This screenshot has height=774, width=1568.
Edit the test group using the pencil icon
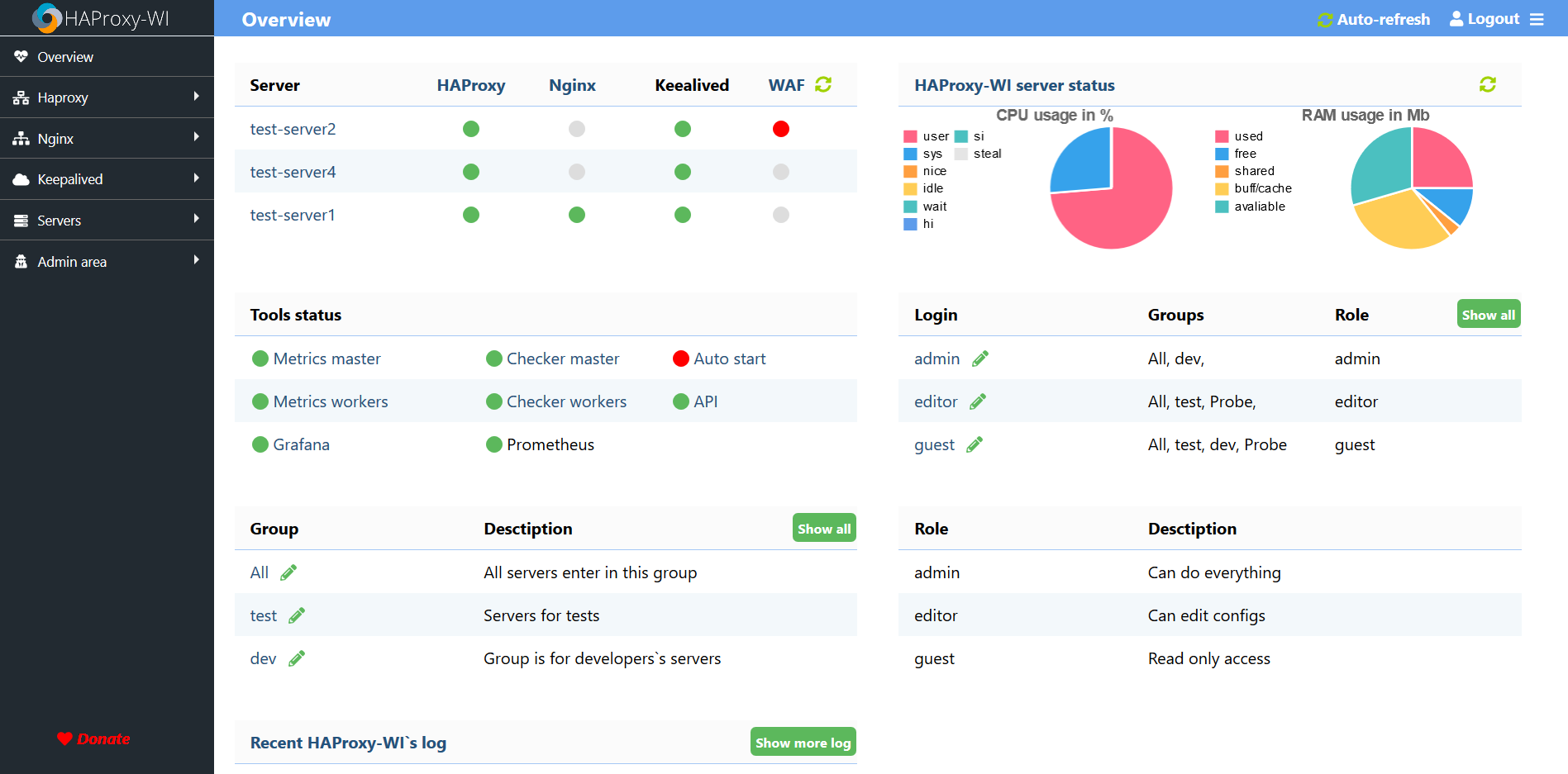pos(297,615)
